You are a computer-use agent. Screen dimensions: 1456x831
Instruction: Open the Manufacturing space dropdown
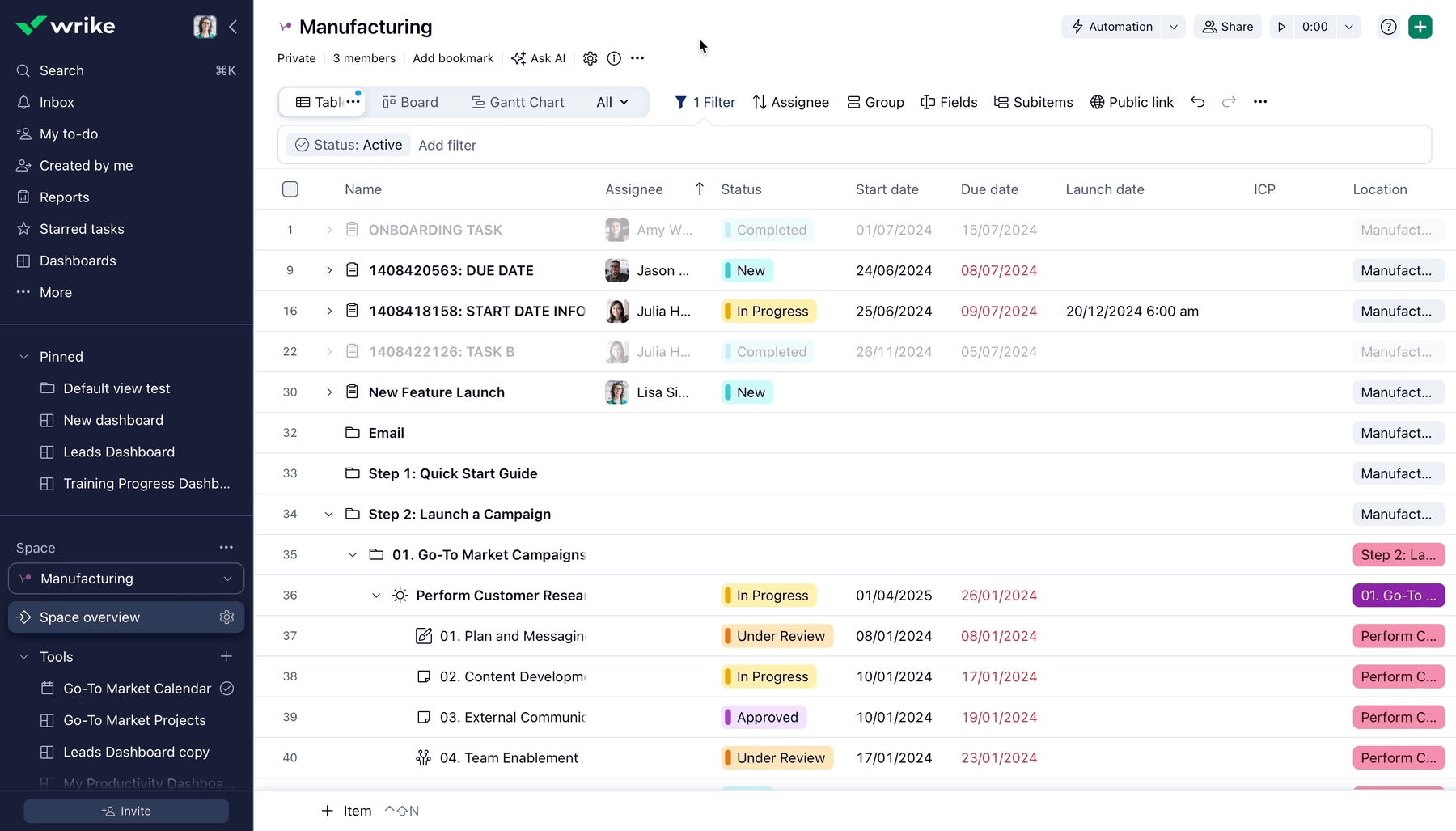pyautogui.click(x=126, y=579)
